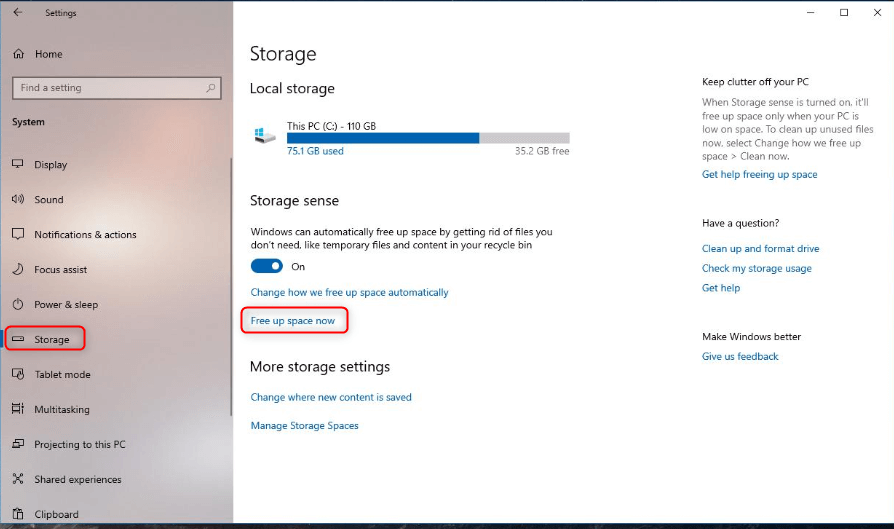
Task: Go to Shared experiences settings
Action: 77,480
